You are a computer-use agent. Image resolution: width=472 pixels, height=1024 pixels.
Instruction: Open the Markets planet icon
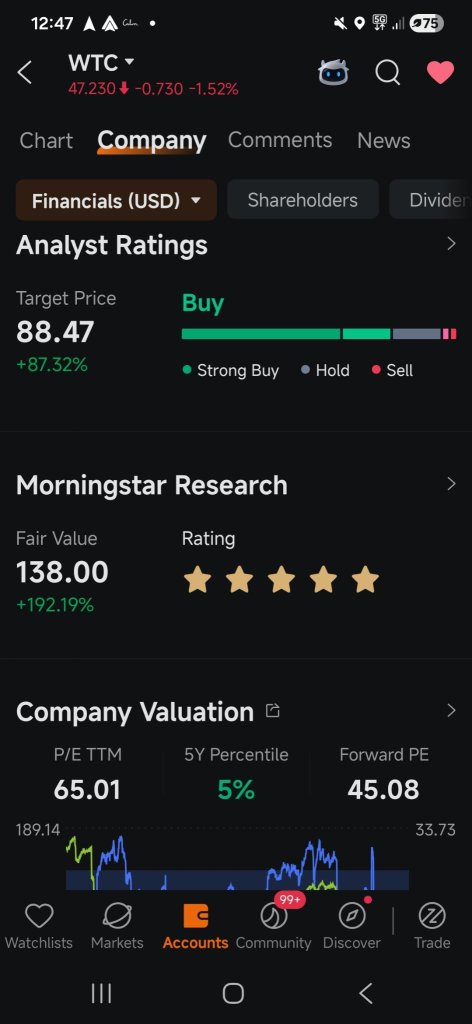point(118,916)
